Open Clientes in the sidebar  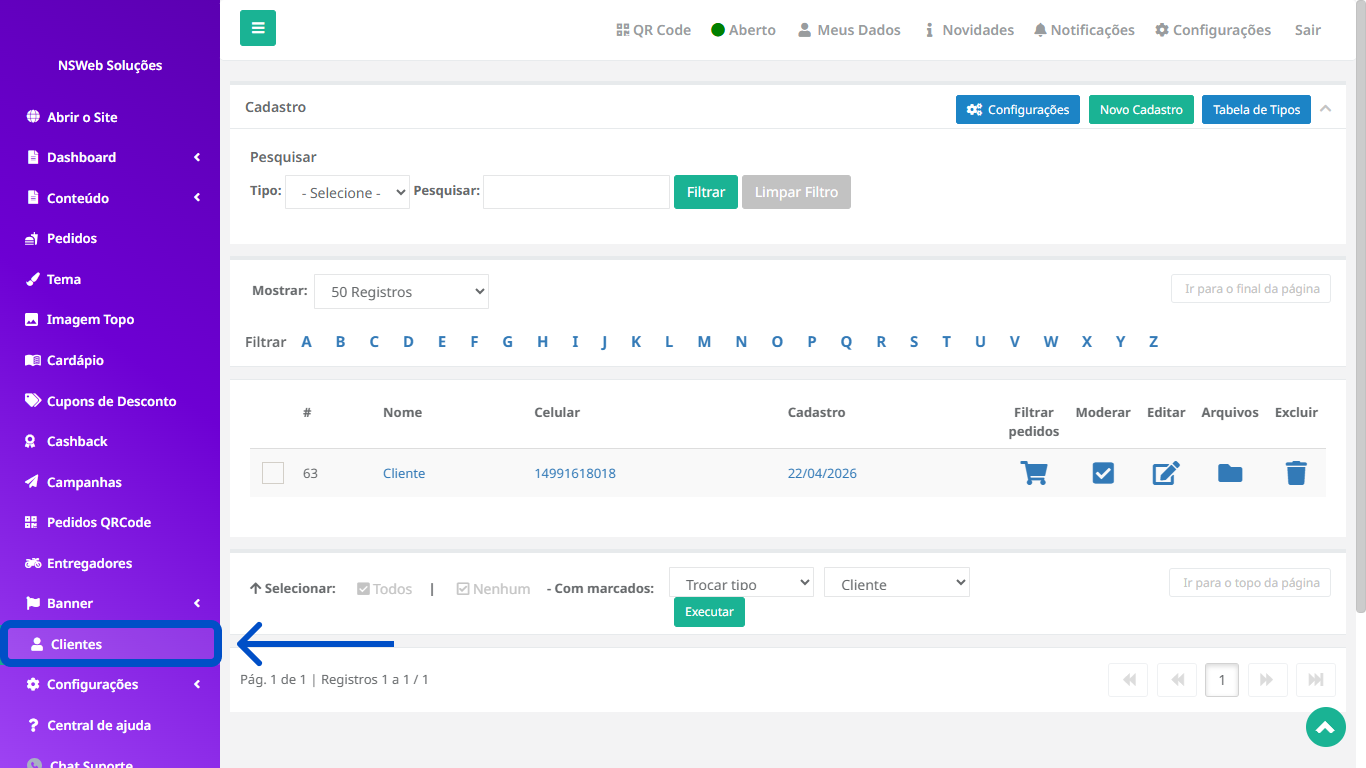(x=110, y=644)
